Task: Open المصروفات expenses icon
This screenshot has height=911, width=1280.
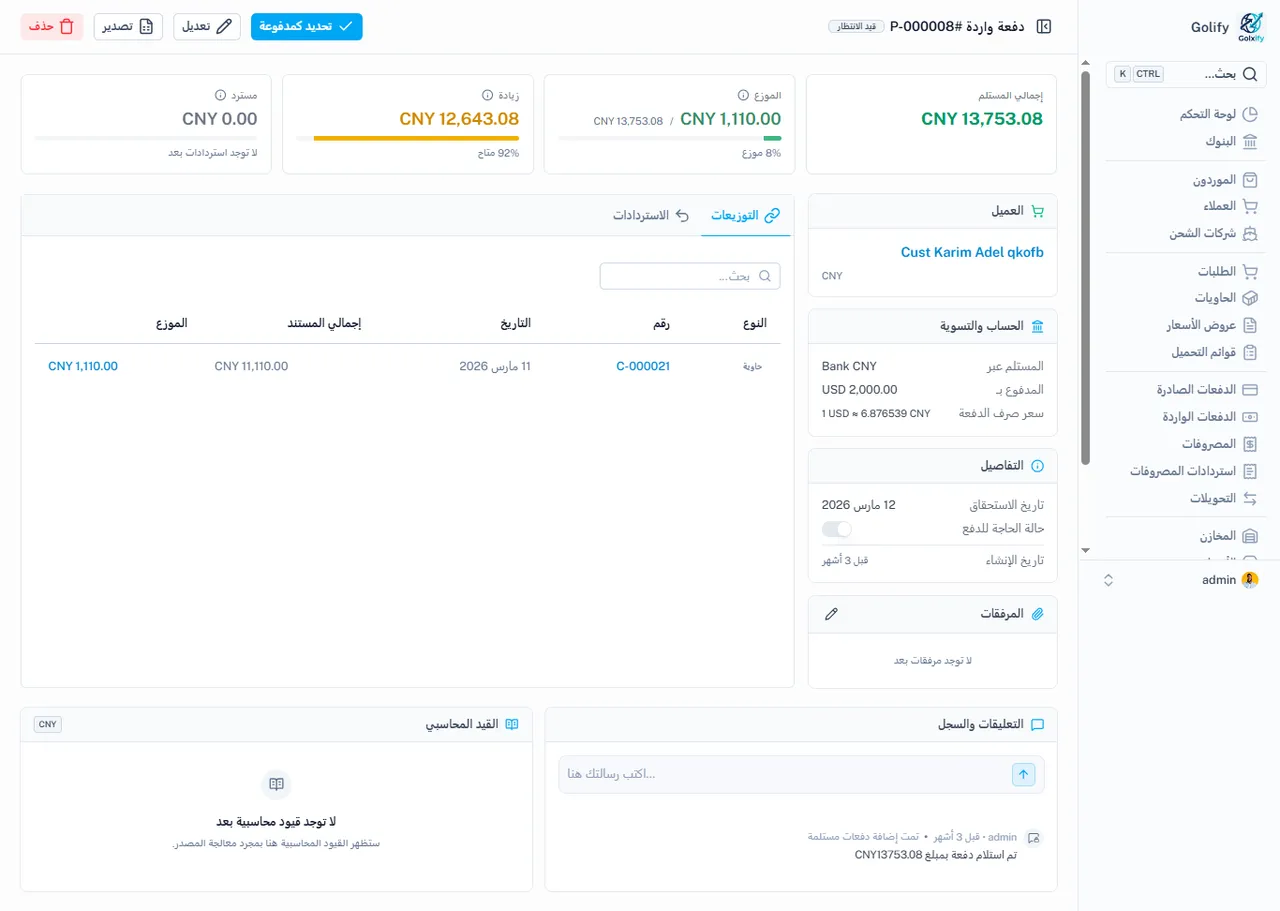Action: [1250, 444]
